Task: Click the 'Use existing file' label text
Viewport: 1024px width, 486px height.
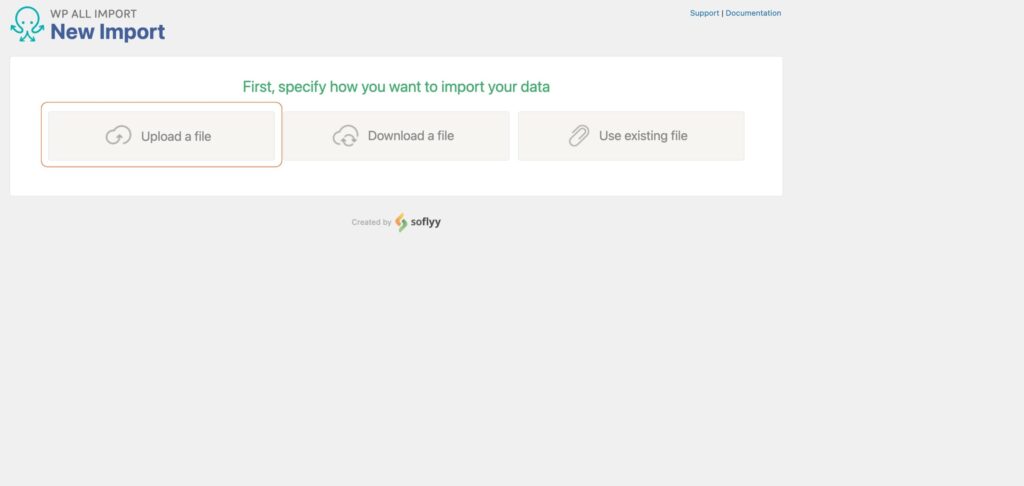Action: [x=643, y=136]
